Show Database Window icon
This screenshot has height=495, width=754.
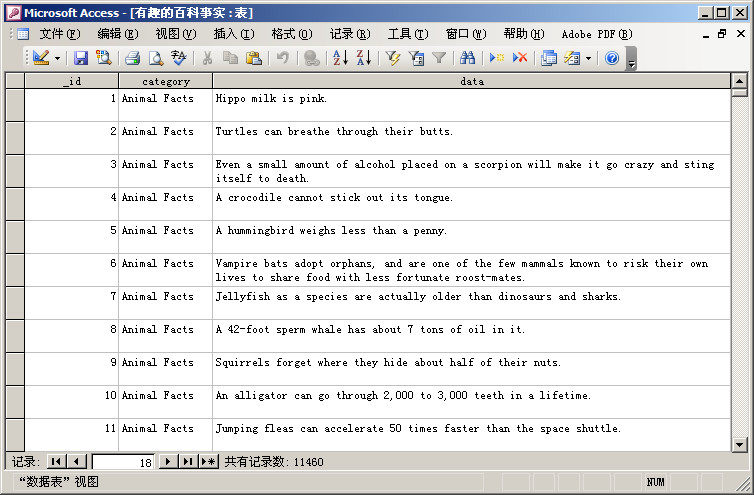click(549, 58)
